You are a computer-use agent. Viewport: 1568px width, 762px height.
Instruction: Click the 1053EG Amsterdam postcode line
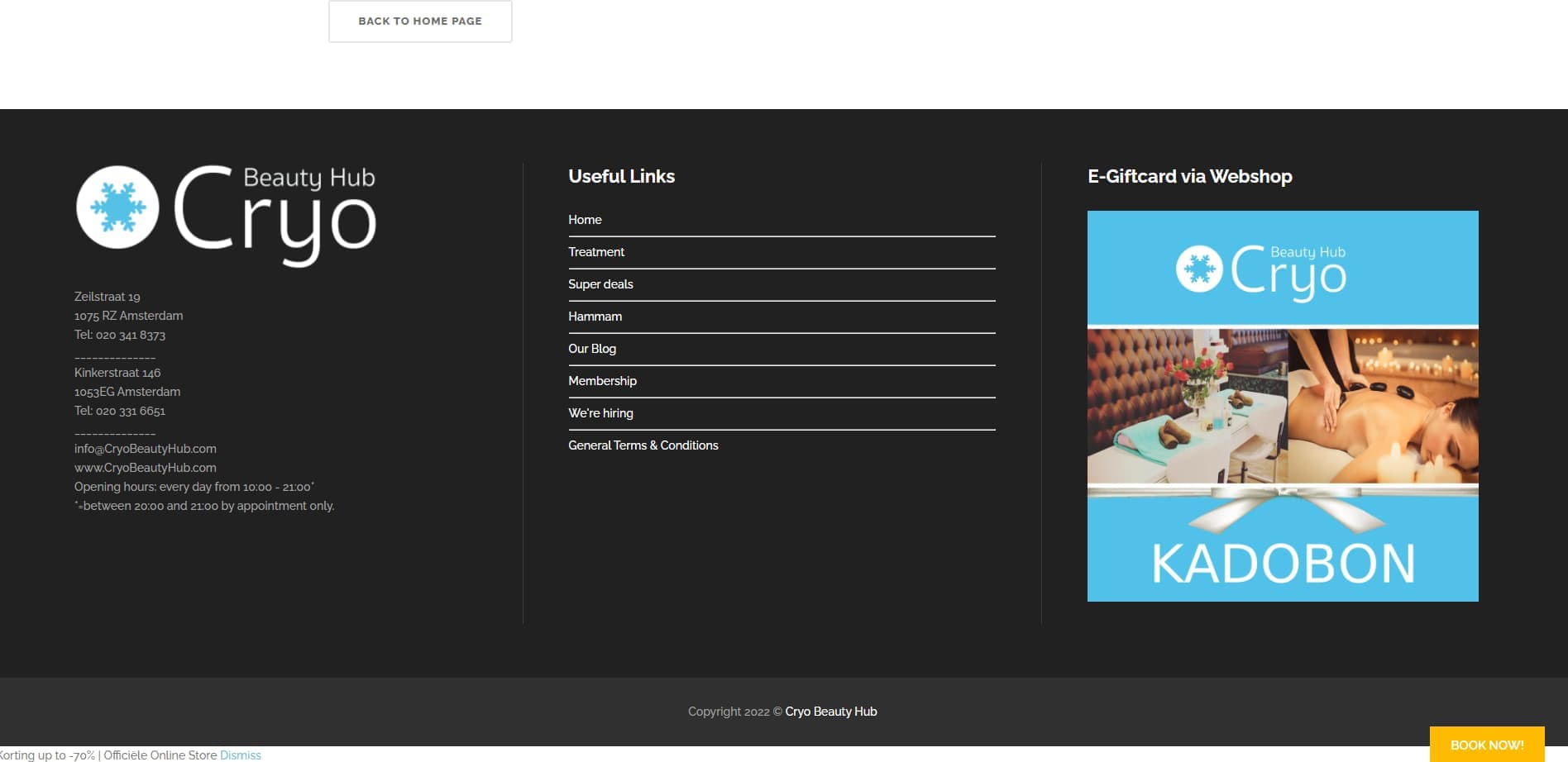[x=127, y=392]
